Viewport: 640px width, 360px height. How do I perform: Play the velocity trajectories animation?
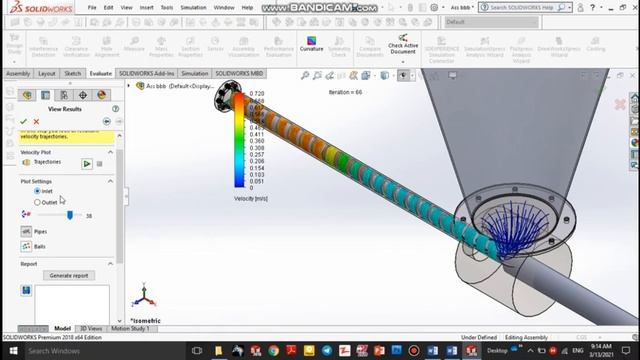pyautogui.click(x=87, y=164)
